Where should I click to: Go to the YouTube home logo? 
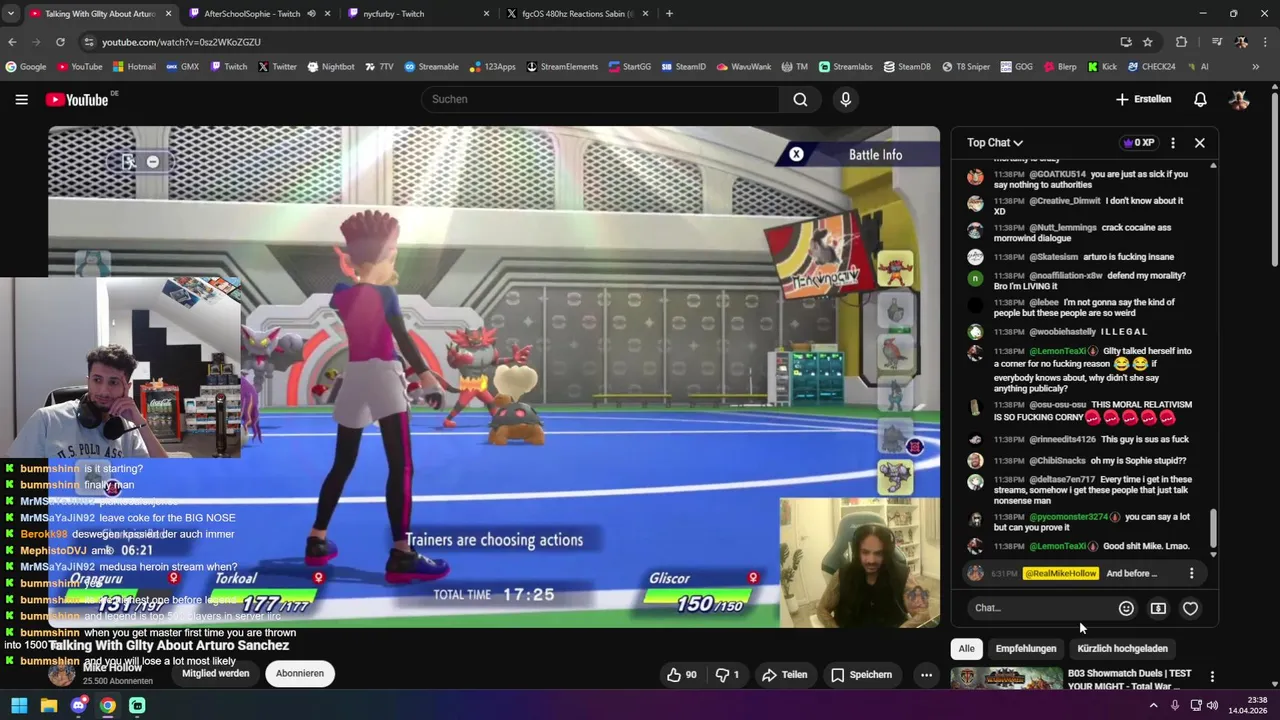[x=77, y=99]
